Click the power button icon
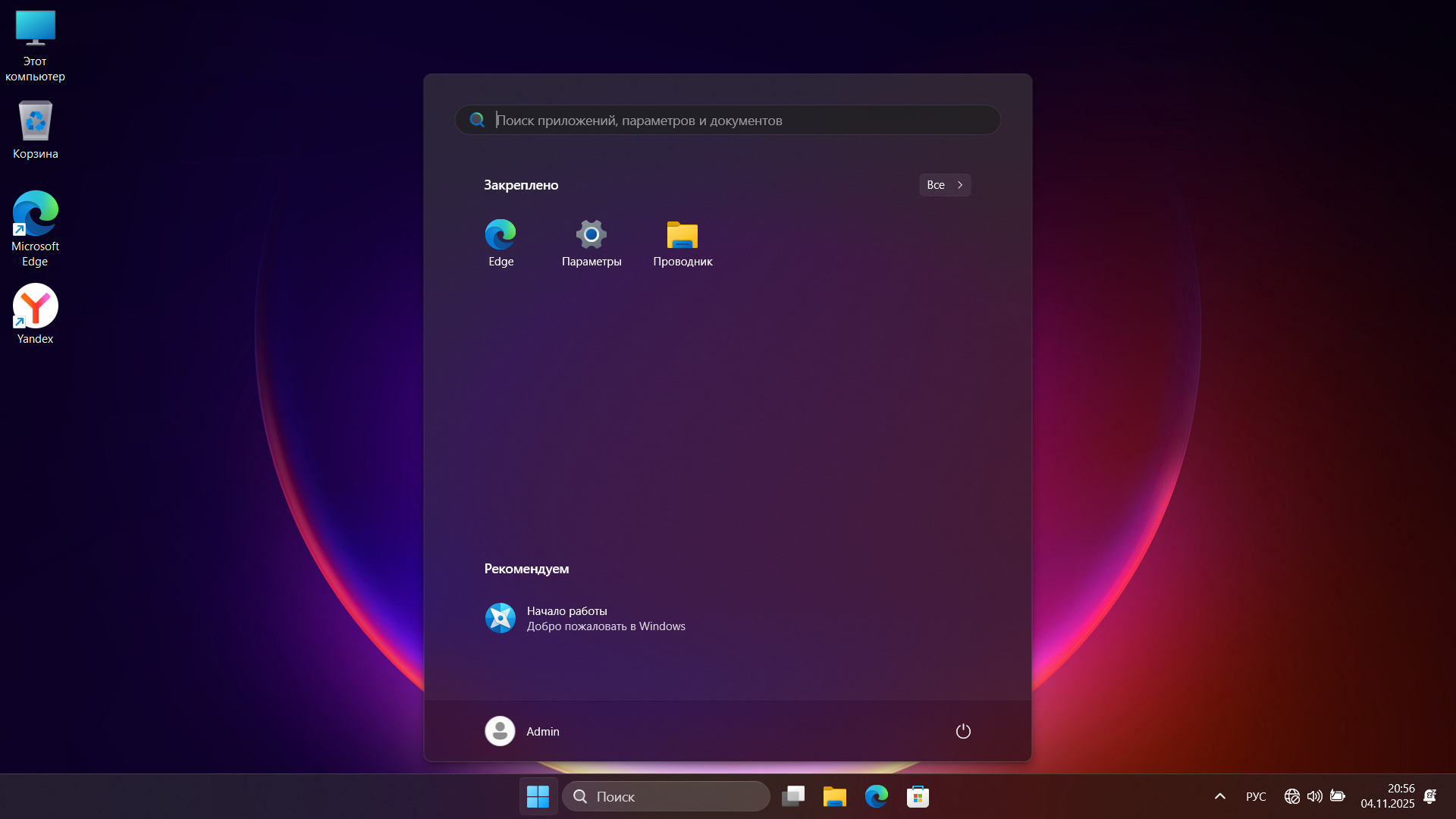This screenshot has width=1456, height=819. pyautogui.click(x=963, y=731)
